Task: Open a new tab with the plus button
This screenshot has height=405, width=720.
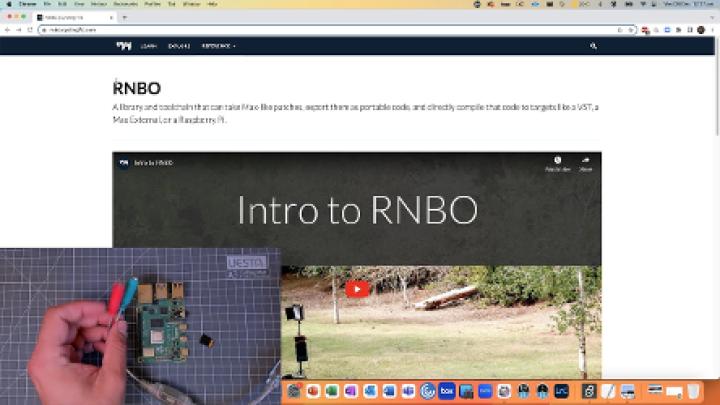Action: click(x=124, y=17)
